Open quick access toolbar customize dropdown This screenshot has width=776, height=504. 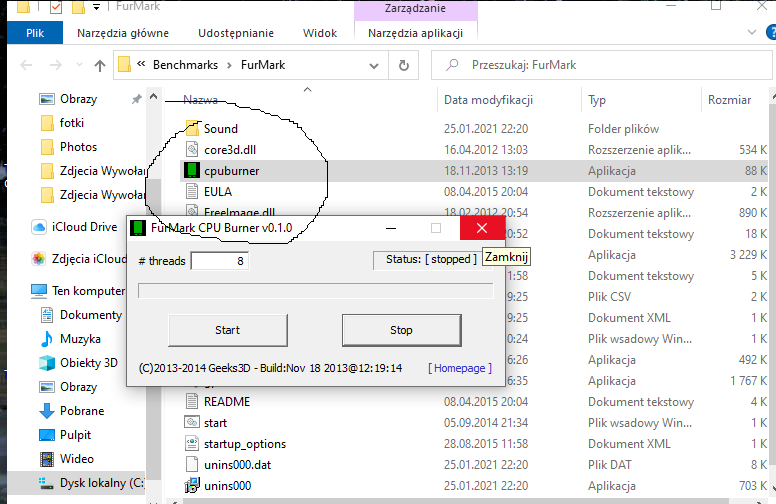point(97,7)
